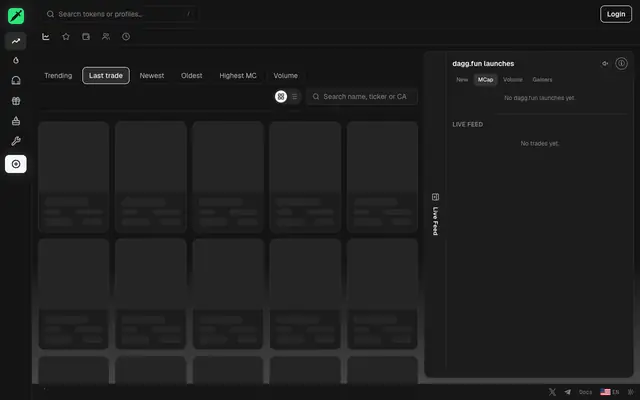640x400 pixels.
Task: Switch launches panel to MCap tab
Action: pyautogui.click(x=485, y=80)
